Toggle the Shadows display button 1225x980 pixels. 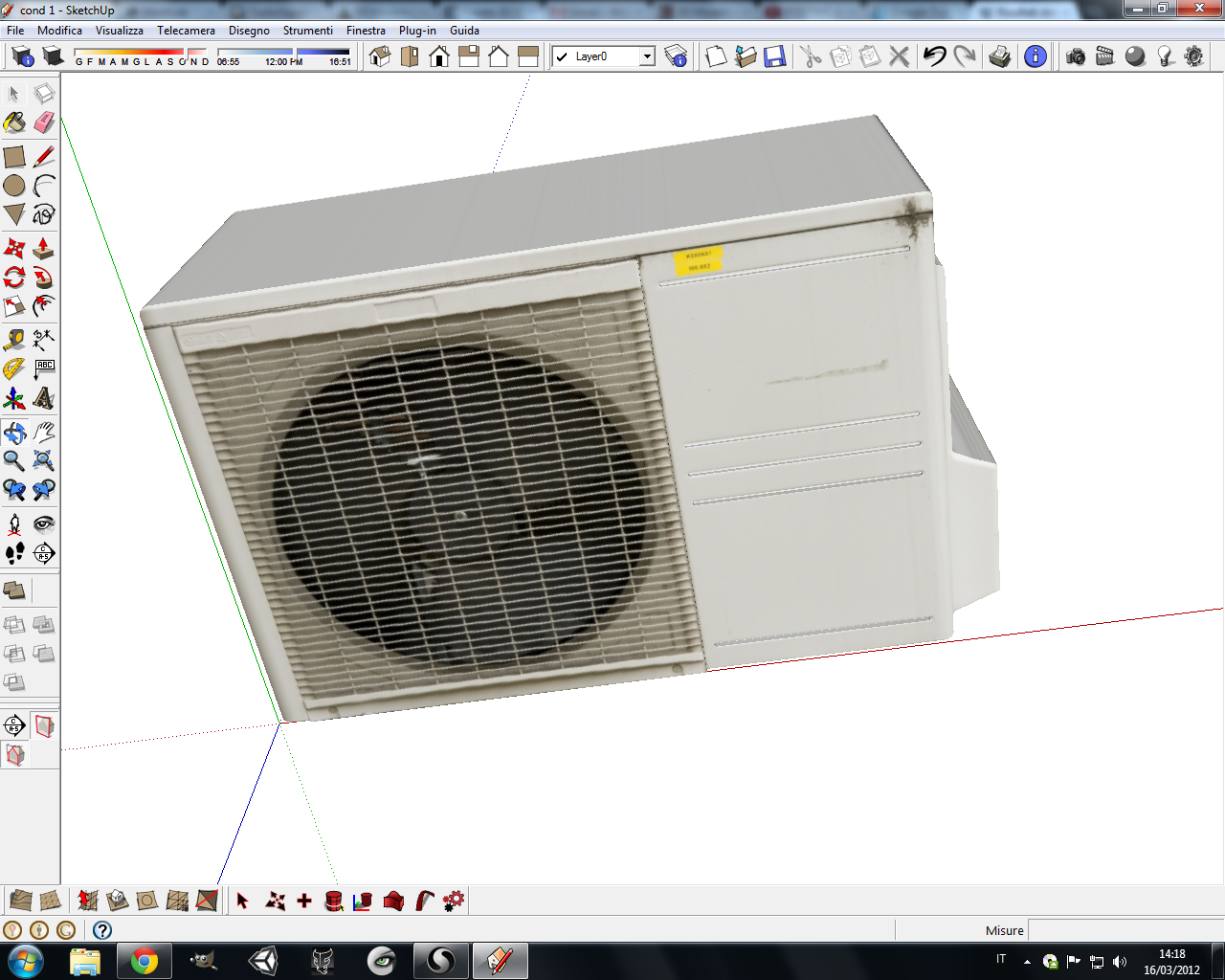click(x=54, y=56)
